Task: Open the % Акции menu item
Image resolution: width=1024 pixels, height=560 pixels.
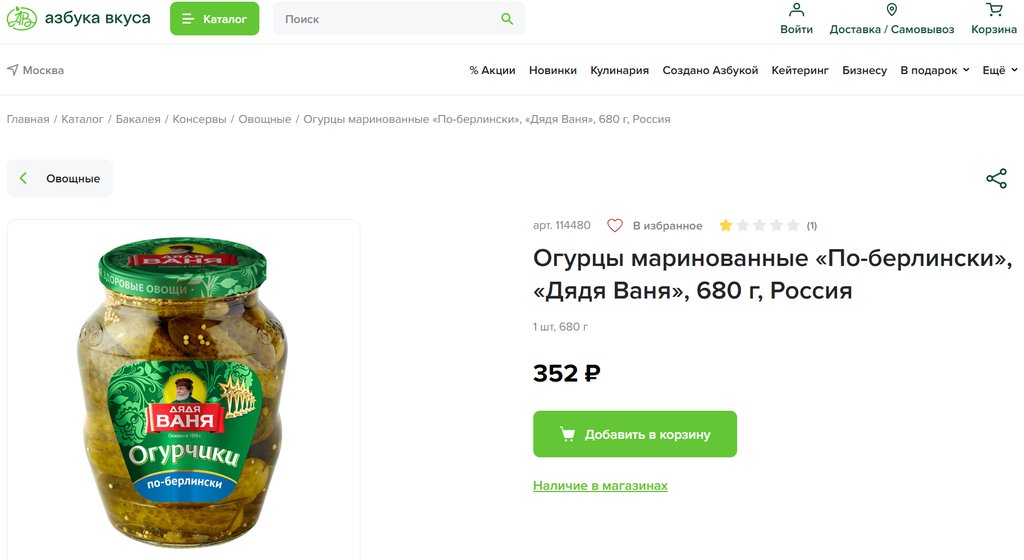Action: pyautogui.click(x=492, y=71)
